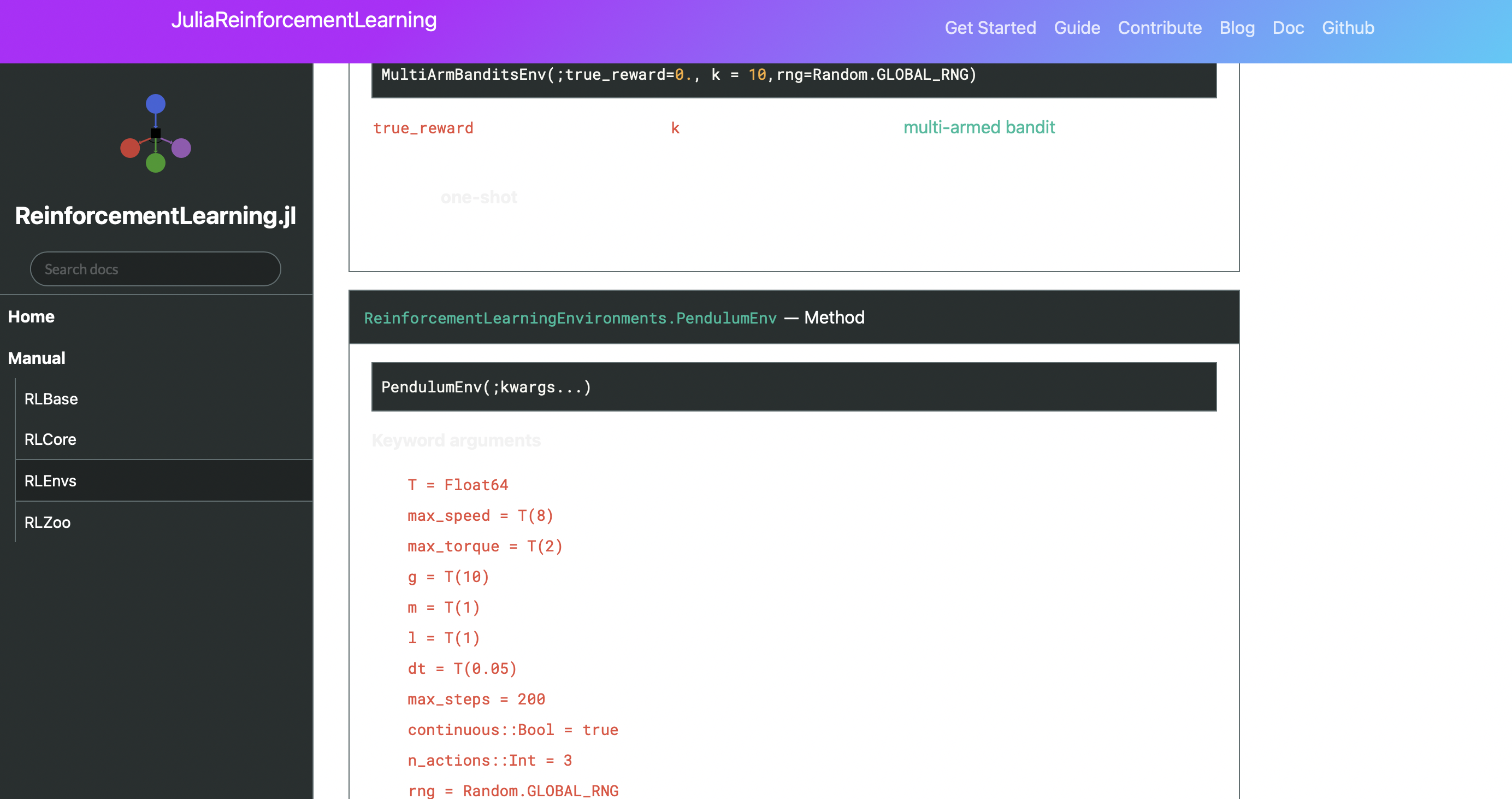Select the highlighted RLEnvs sidebar item
The image size is (1512, 799).
[50, 480]
